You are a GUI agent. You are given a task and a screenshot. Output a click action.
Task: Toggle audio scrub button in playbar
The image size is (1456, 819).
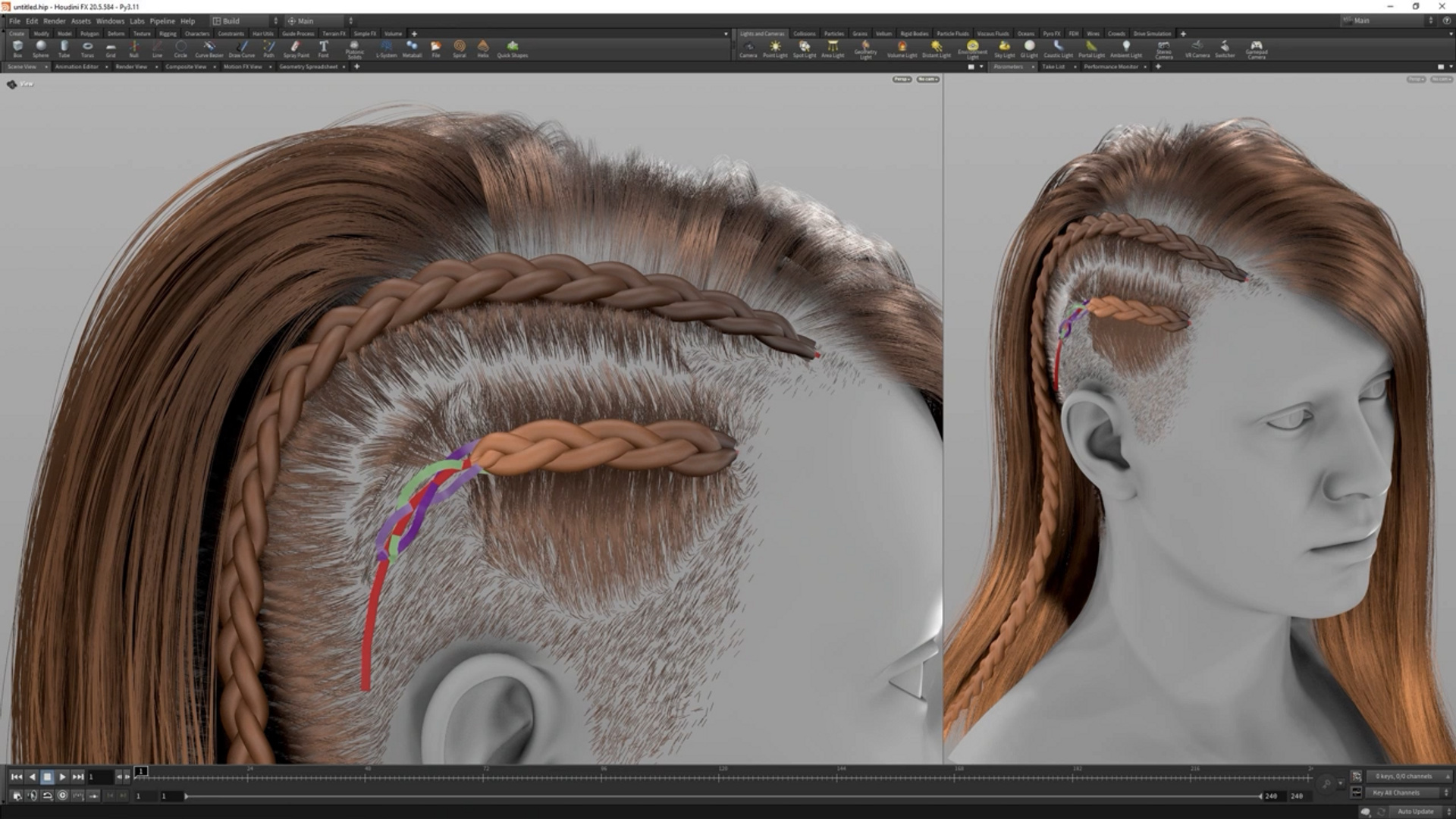pyautogui.click(x=32, y=795)
